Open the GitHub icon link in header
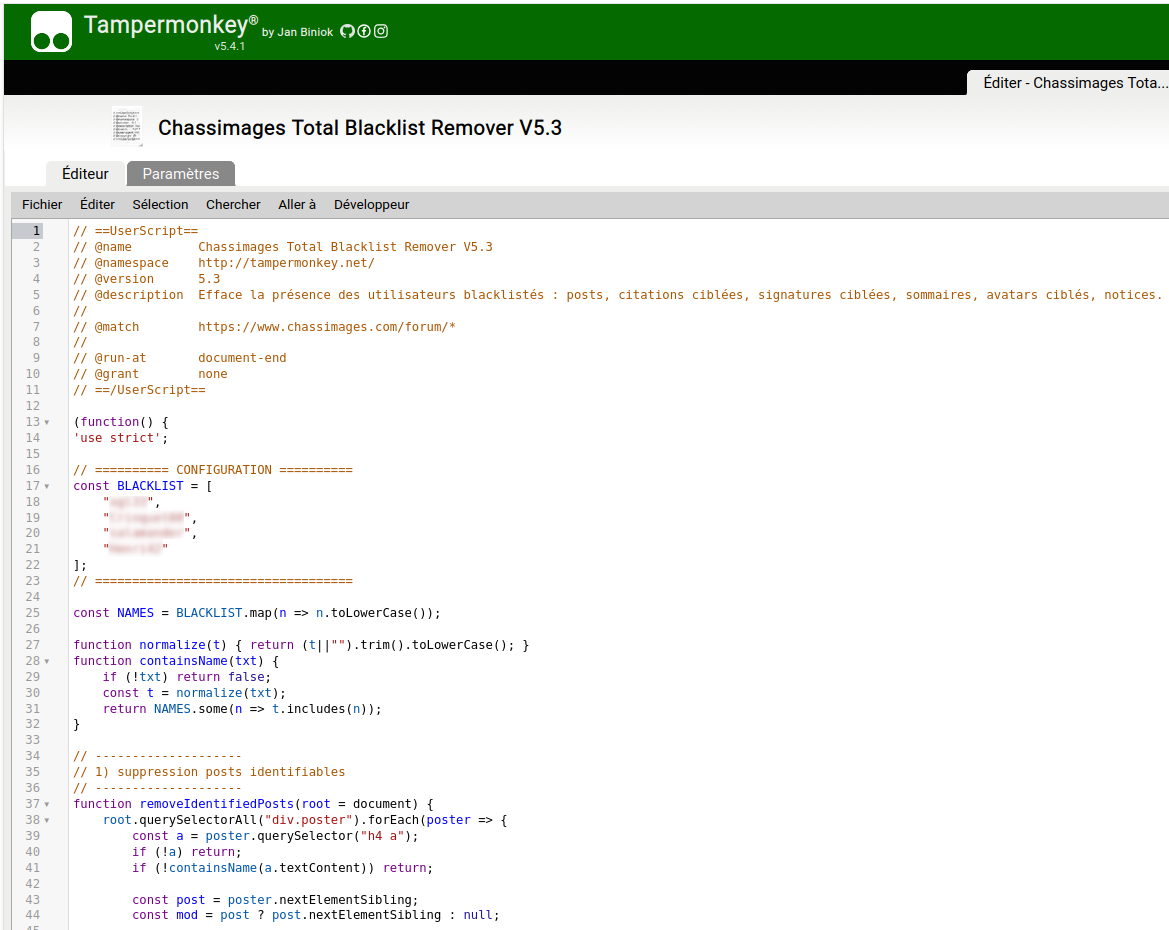This screenshot has width=1169, height=930. click(347, 31)
